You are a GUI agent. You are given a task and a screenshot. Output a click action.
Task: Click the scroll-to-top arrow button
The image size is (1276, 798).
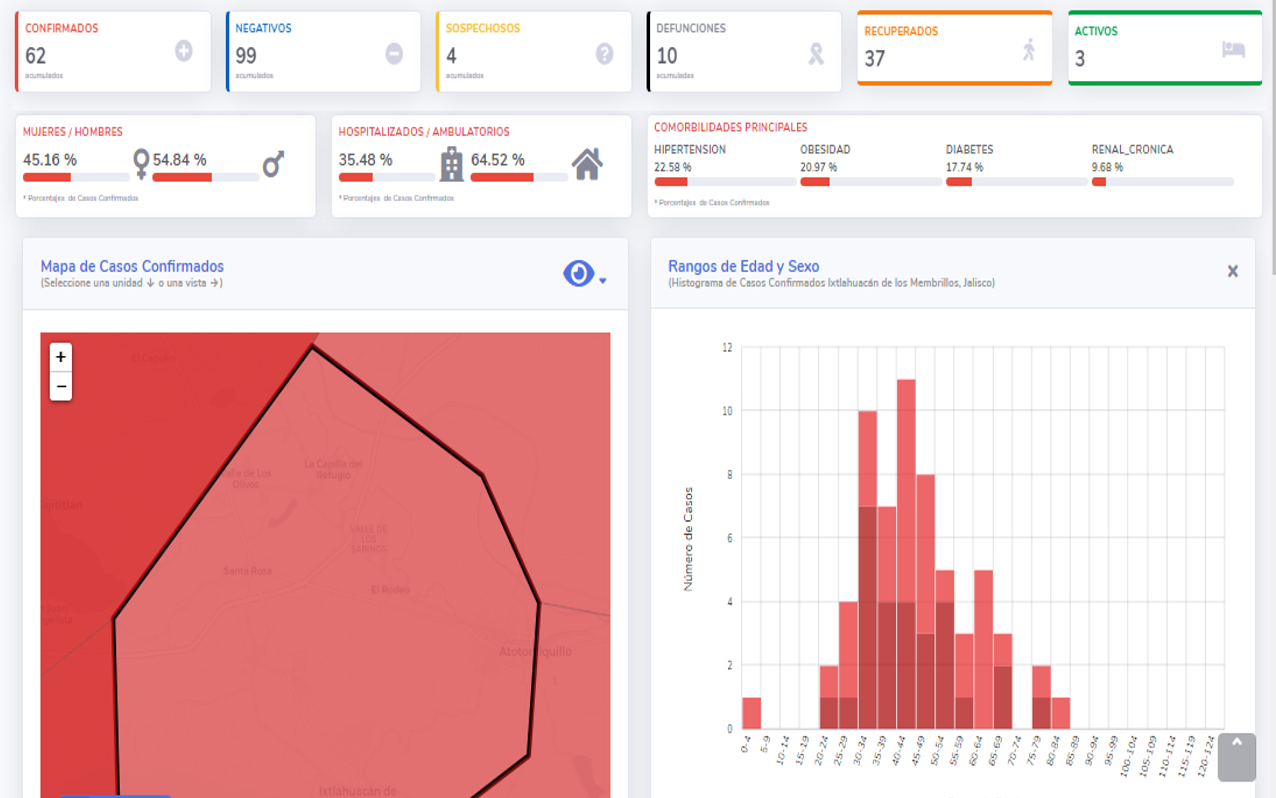pos(1237,757)
